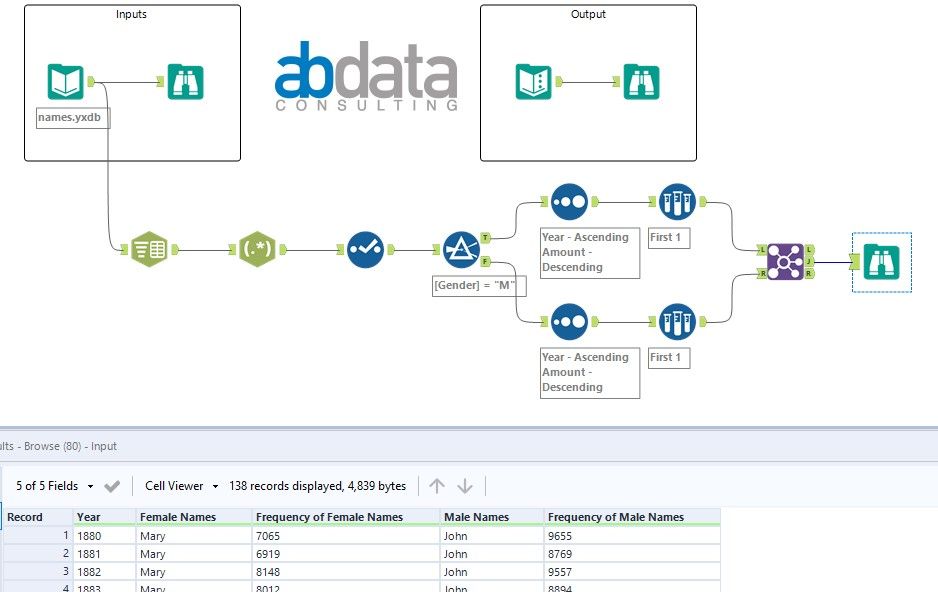Select the lower Sample tool
The height and width of the screenshot is (592, 938).
tap(677, 322)
